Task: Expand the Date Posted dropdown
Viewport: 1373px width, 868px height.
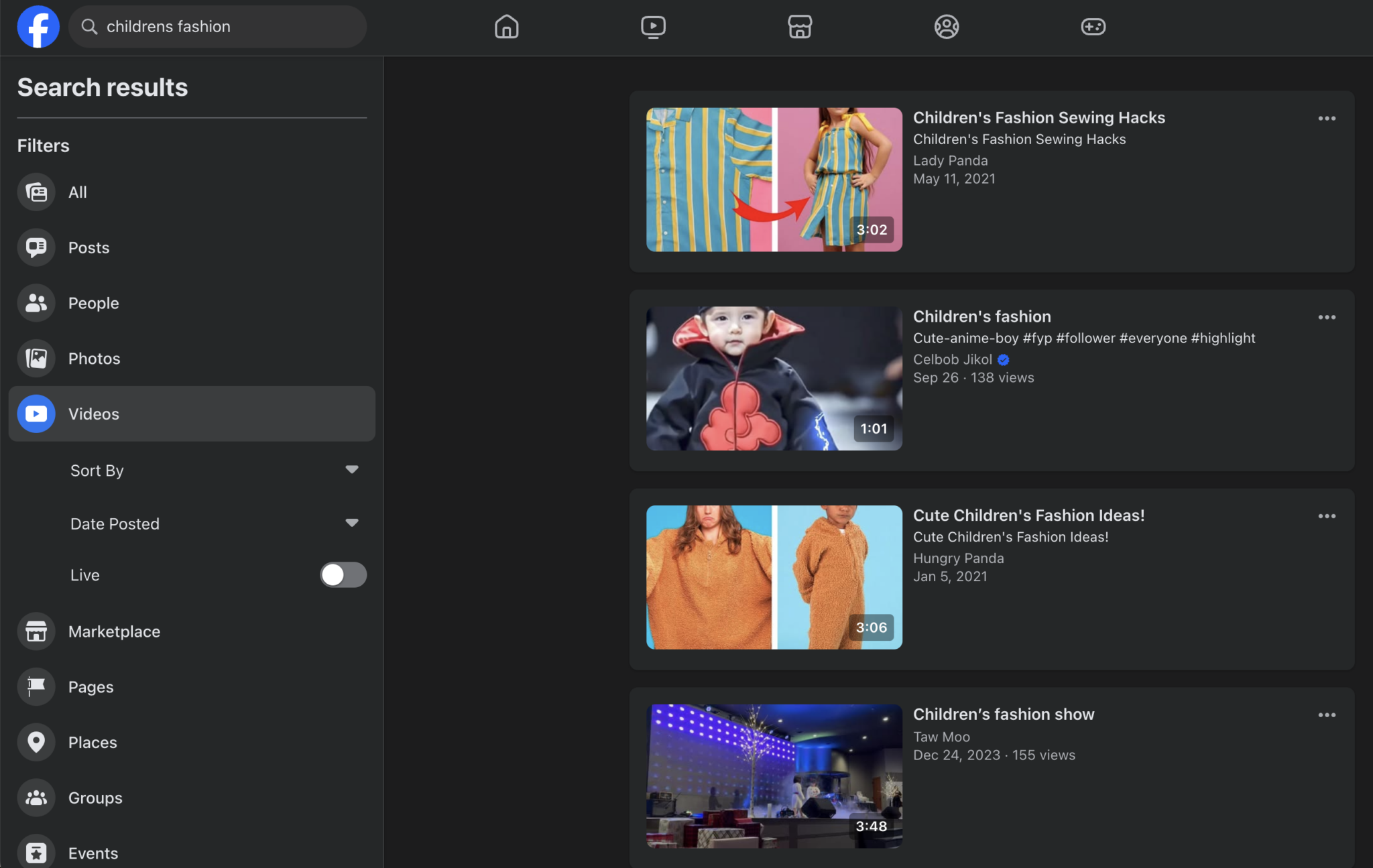Action: [x=351, y=523]
